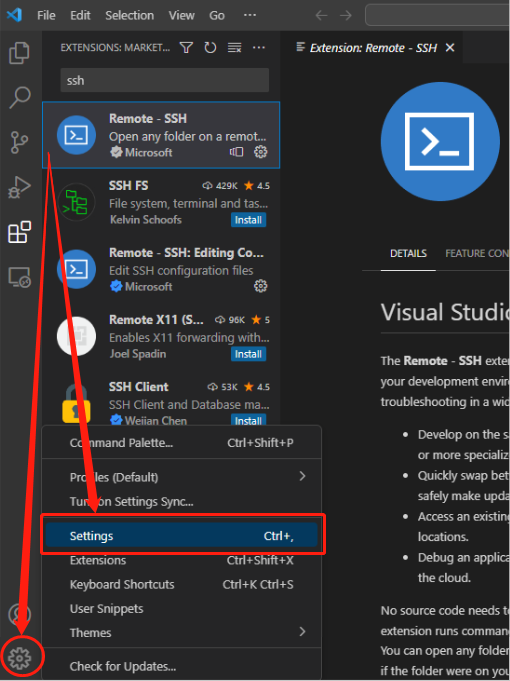Close the Extension: Remote - SSH tab
The image size is (510, 681).
(450, 47)
